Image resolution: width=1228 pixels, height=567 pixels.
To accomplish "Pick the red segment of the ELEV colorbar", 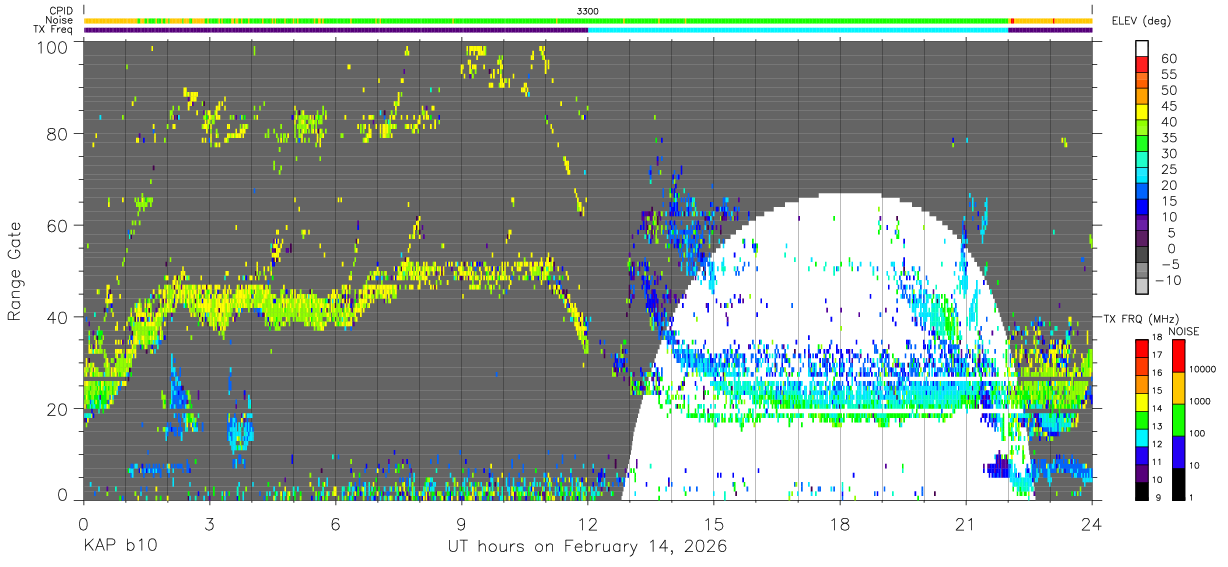I will [x=1142, y=64].
